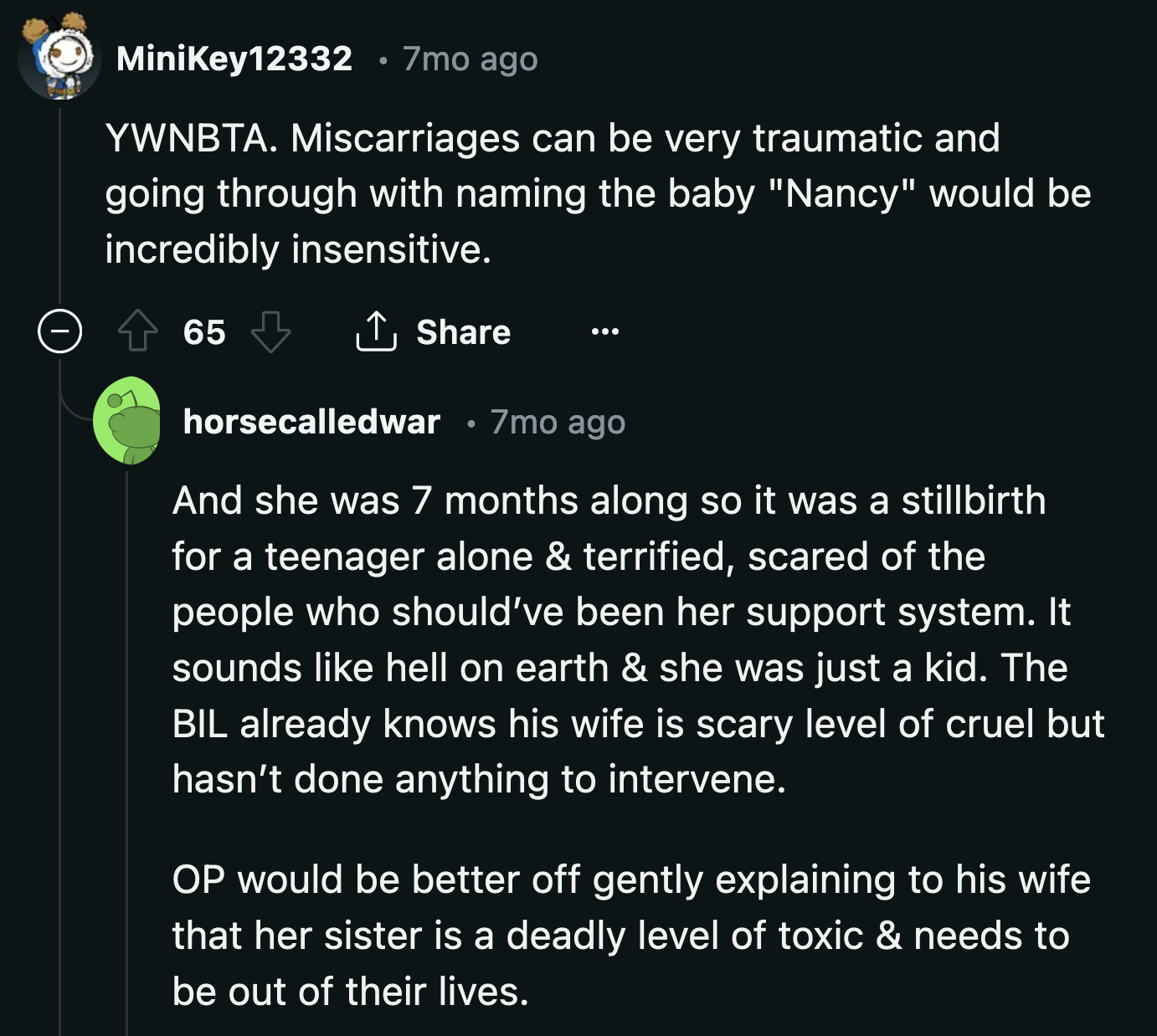Click the vertical thread line beside MiniKey12332's comment
Viewport: 1157px width, 1036px height.
pyautogui.click(x=59, y=209)
